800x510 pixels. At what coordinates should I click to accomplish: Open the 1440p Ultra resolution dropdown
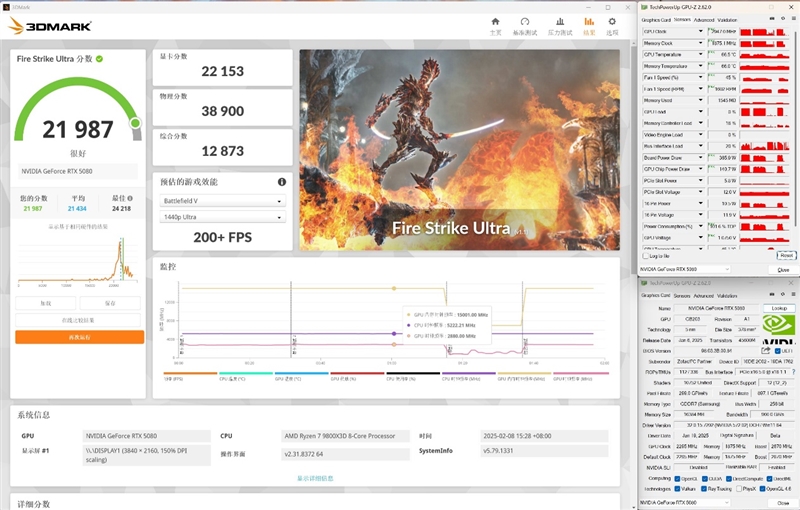223,217
